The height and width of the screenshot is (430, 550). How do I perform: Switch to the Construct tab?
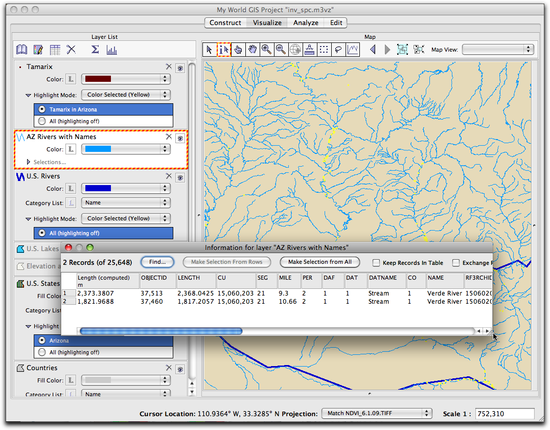click(225, 23)
